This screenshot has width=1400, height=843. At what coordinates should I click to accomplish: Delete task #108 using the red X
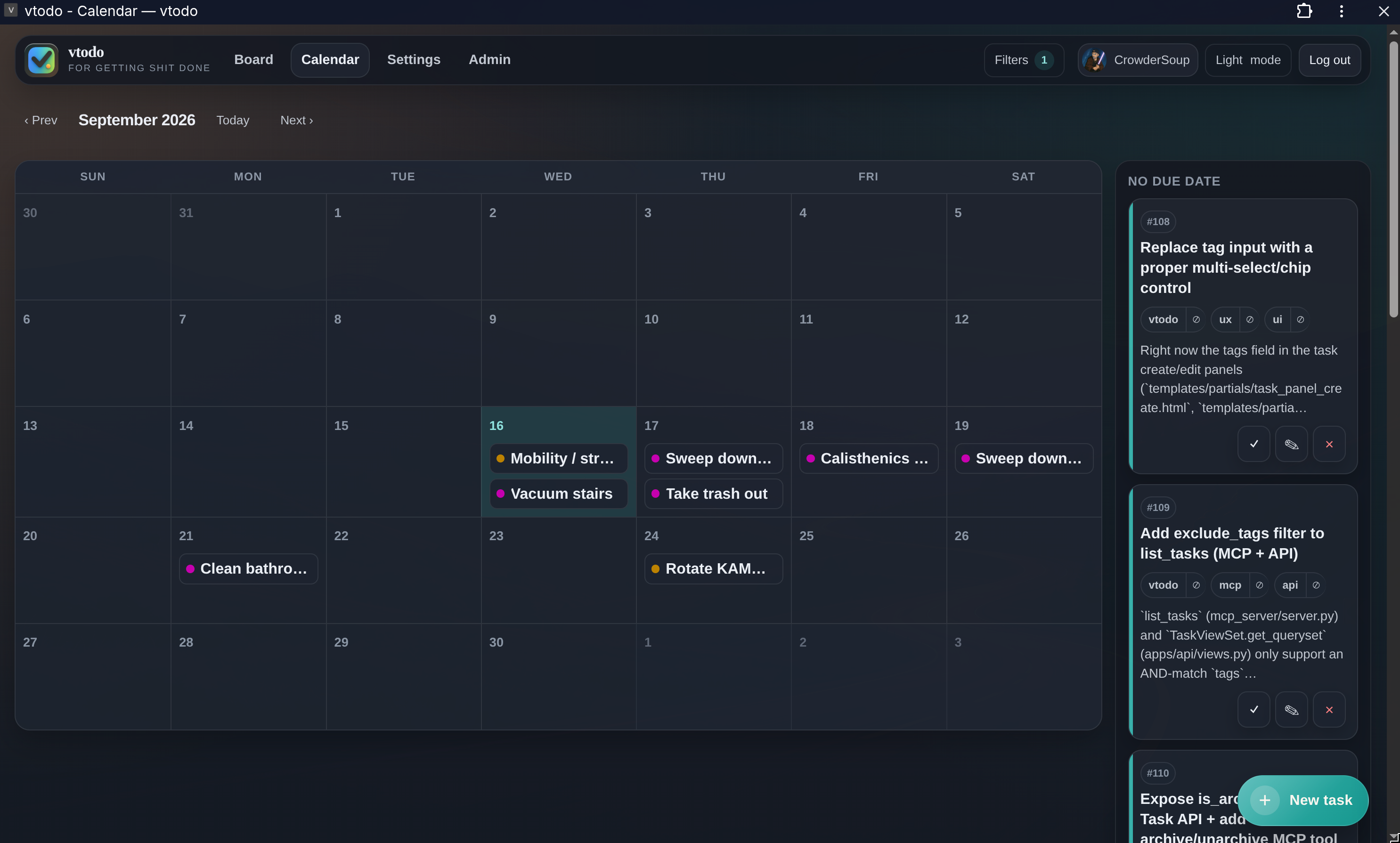1329,444
